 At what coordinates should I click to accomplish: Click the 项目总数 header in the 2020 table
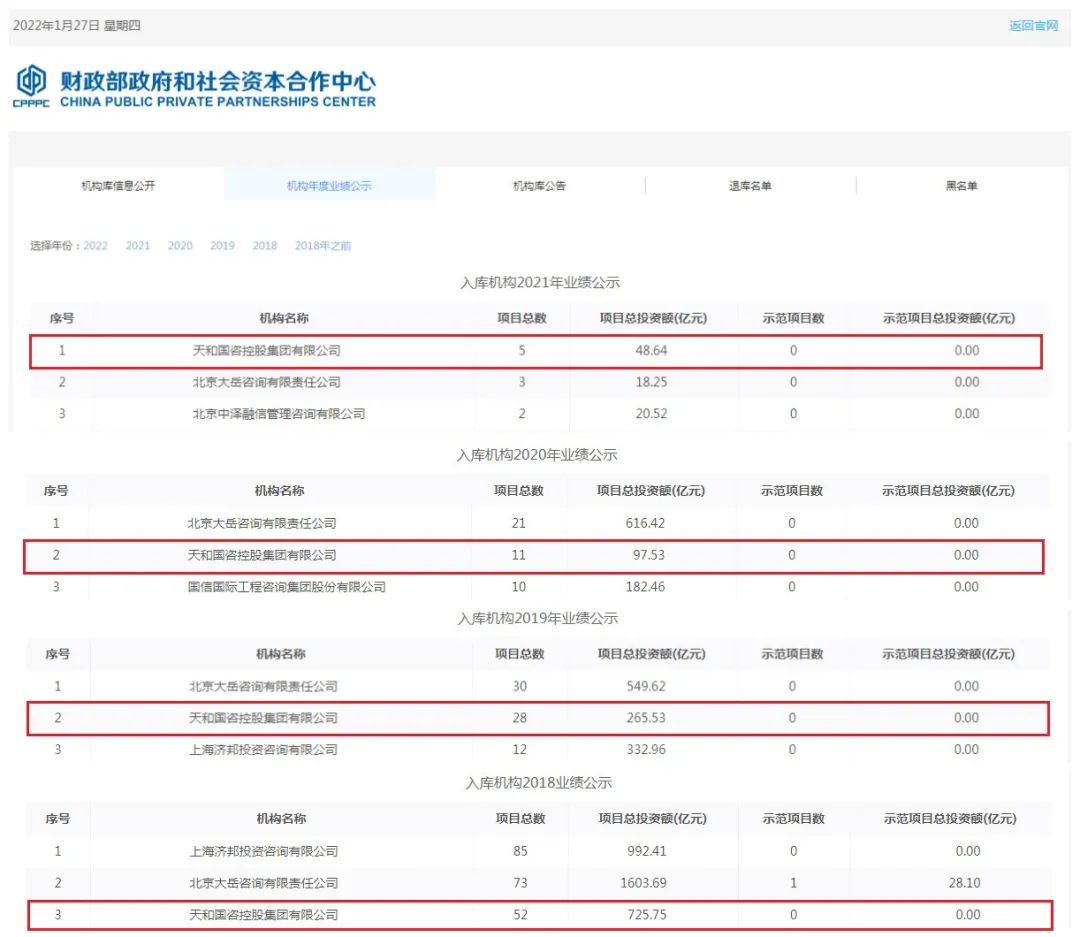(519, 491)
